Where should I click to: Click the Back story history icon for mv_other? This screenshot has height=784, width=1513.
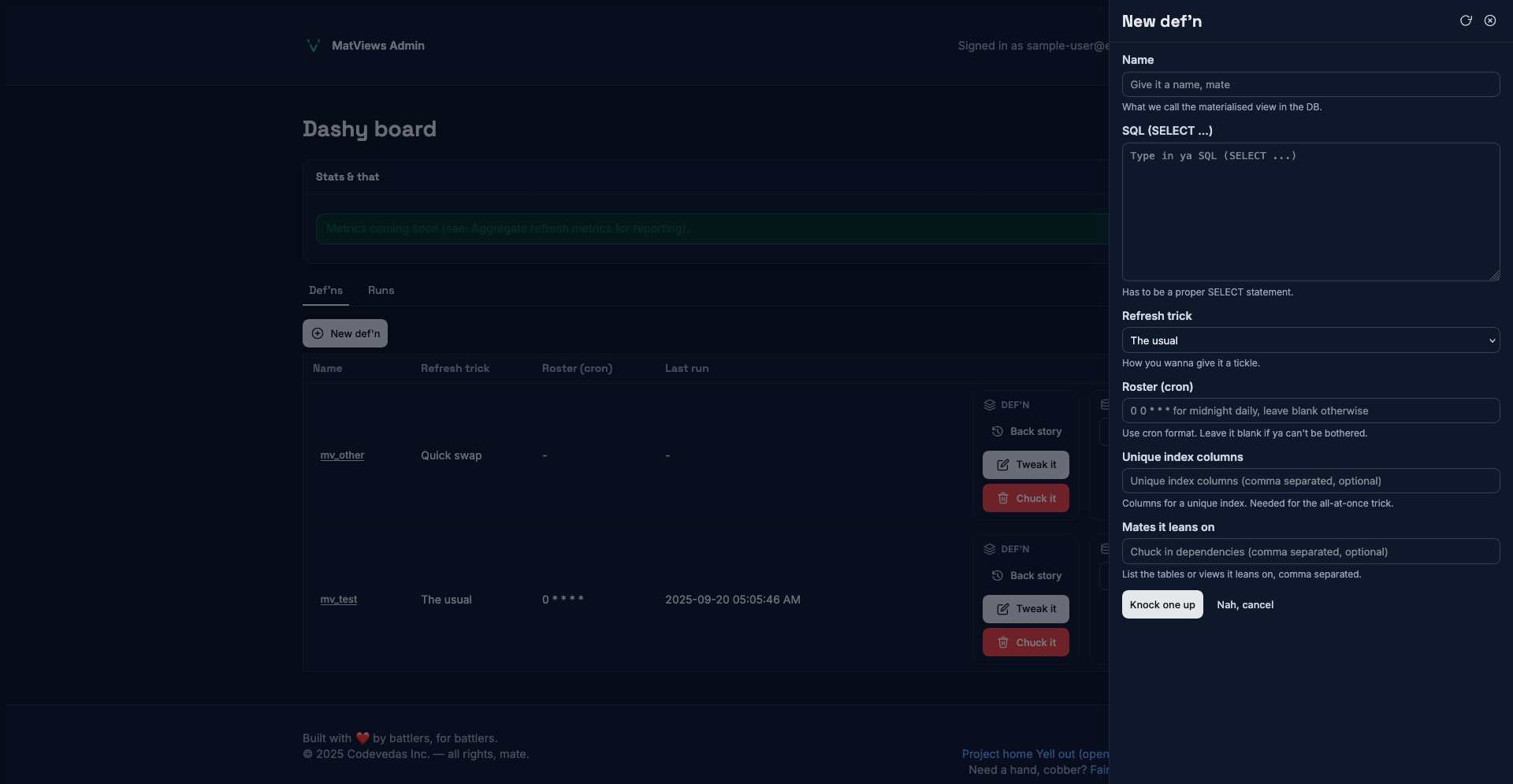[997, 431]
